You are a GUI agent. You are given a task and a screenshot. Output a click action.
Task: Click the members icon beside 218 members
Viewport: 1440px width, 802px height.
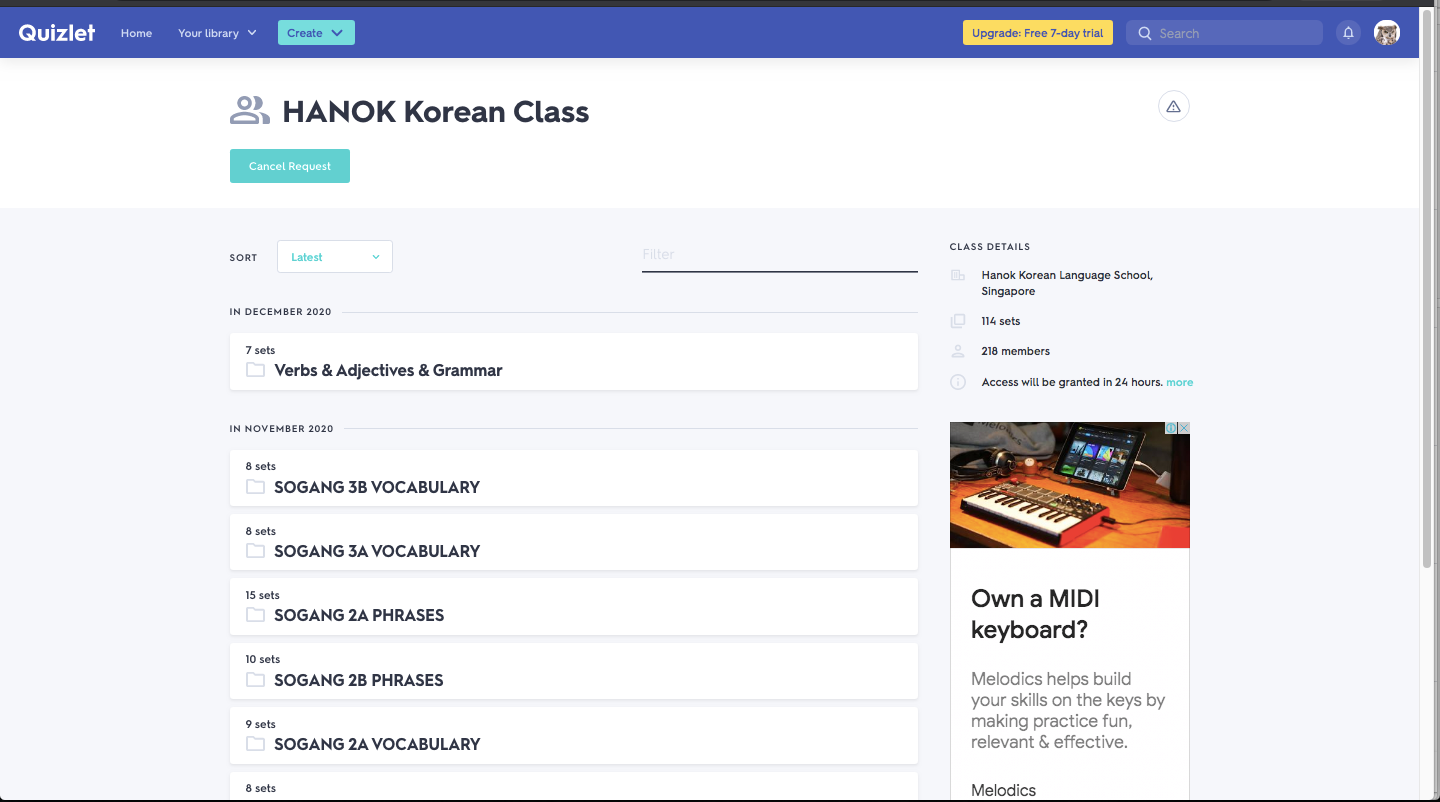tap(958, 351)
